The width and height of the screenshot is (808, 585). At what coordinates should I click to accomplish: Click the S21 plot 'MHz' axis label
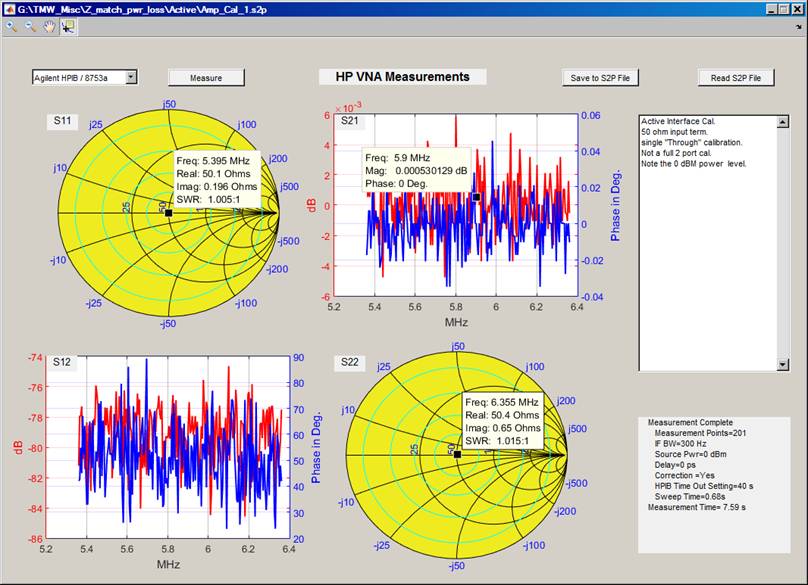point(456,323)
